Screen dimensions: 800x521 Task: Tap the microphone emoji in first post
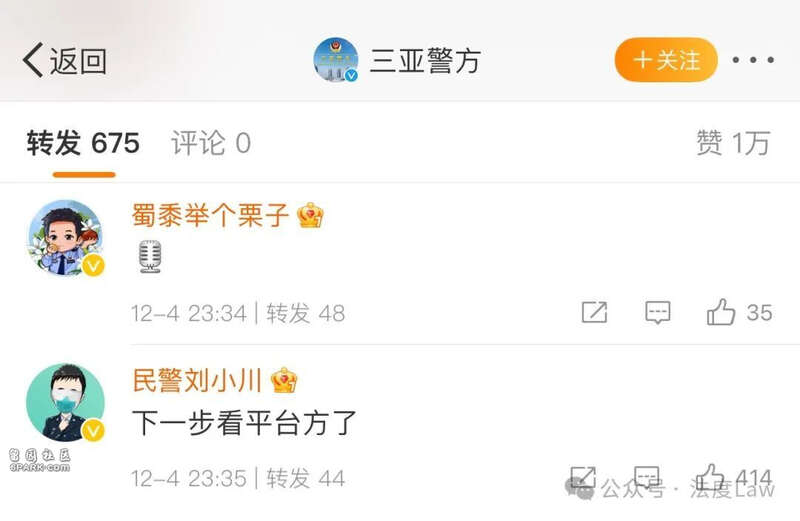pos(150,256)
